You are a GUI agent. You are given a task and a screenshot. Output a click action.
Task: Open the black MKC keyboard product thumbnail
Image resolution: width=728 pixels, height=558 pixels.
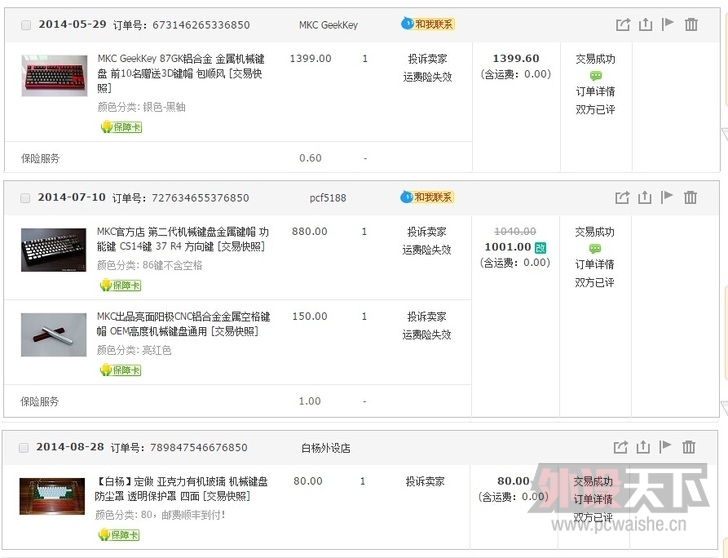(54, 249)
